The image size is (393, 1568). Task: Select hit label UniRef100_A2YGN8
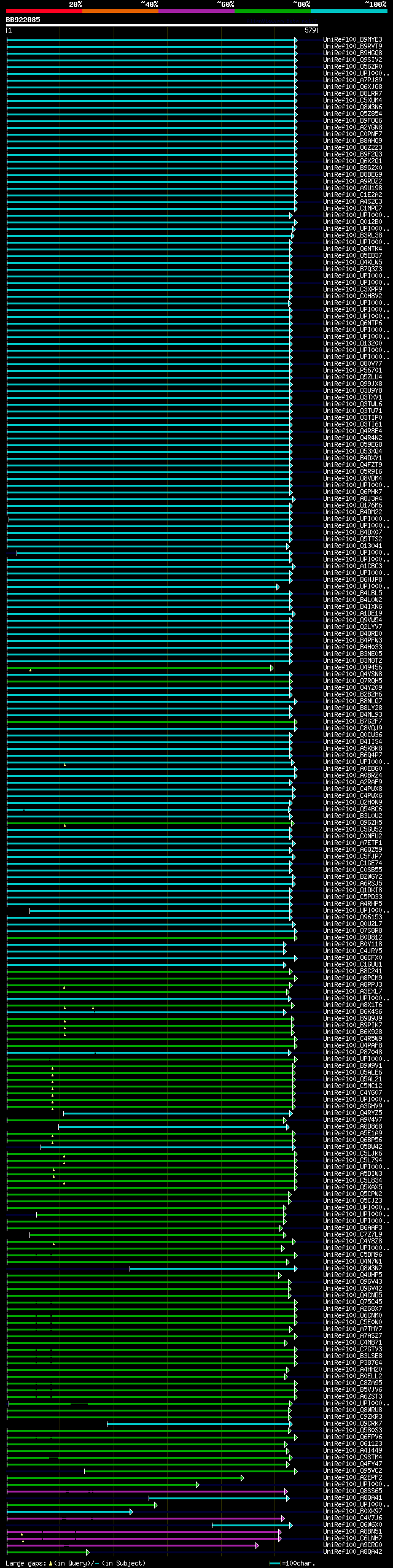click(x=352, y=128)
